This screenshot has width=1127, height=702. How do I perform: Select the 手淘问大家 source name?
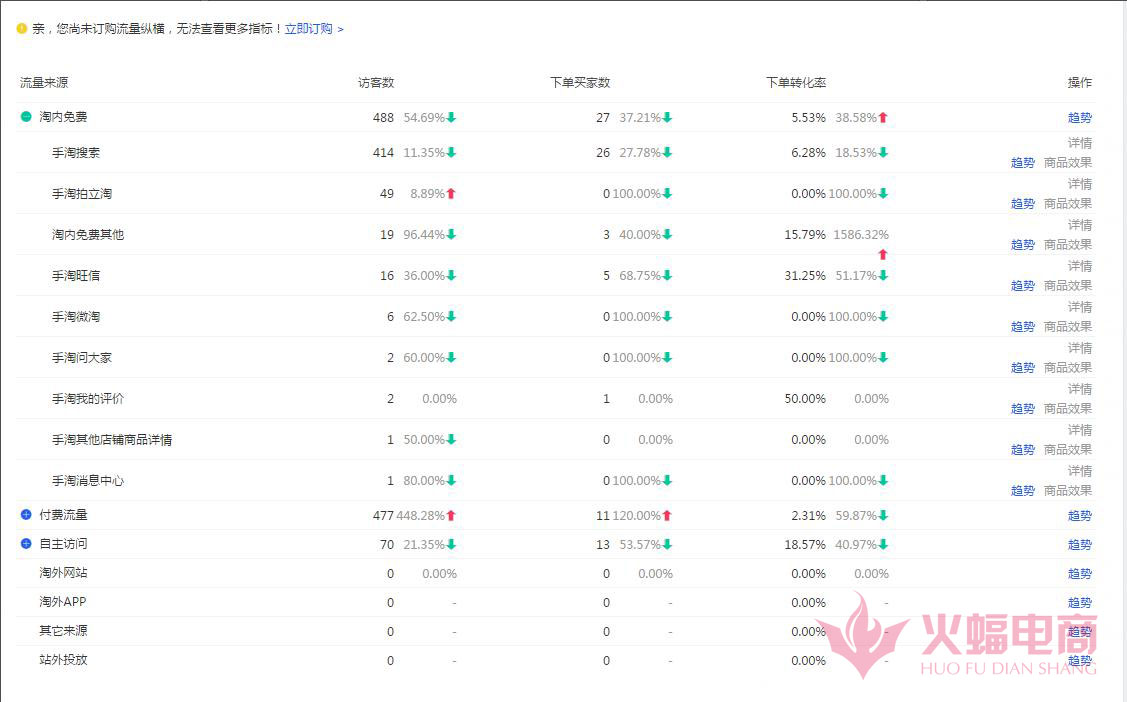tap(81, 357)
